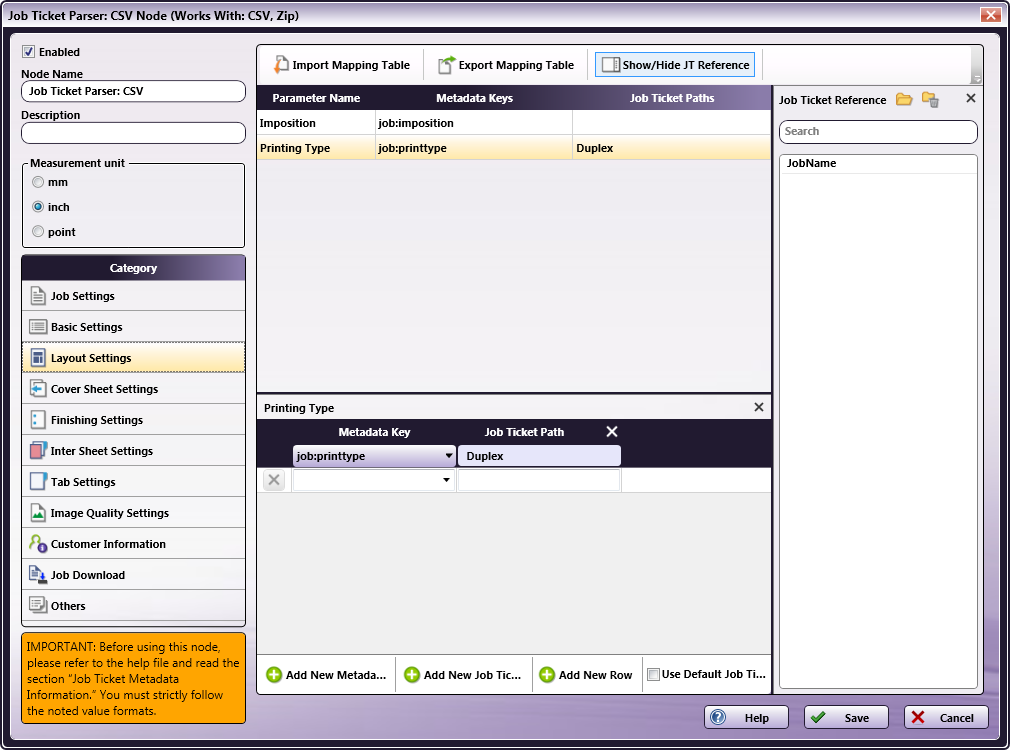This screenshot has height=750, width=1010.
Task: Close the Job Ticket Reference panel
Action: point(971,98)
